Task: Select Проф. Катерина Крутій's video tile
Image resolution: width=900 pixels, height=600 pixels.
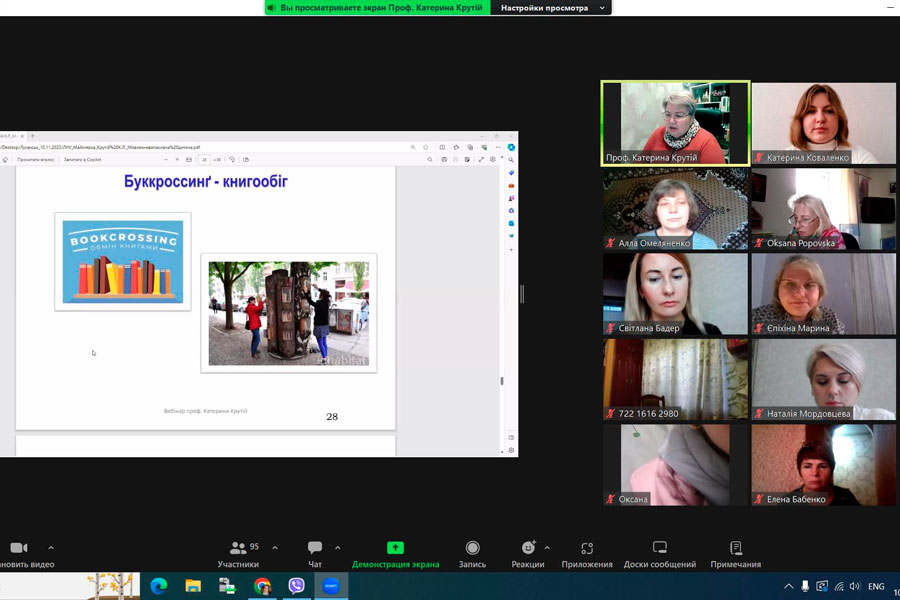Action: coord(675,123)
